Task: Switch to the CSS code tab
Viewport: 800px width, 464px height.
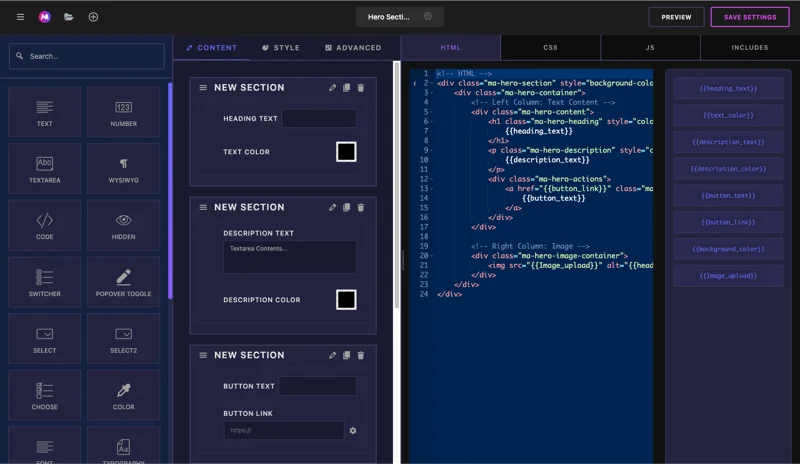Action: [550, 47]
